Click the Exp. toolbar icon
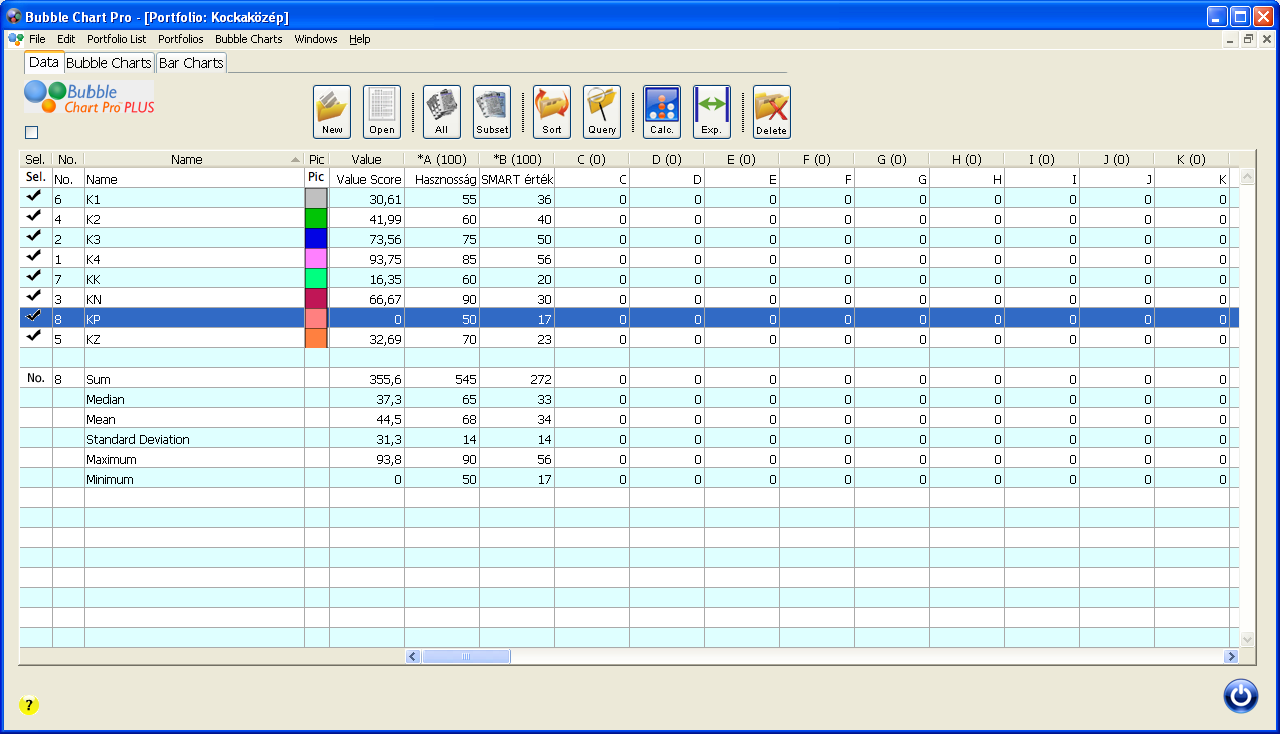 coord(712,111)
